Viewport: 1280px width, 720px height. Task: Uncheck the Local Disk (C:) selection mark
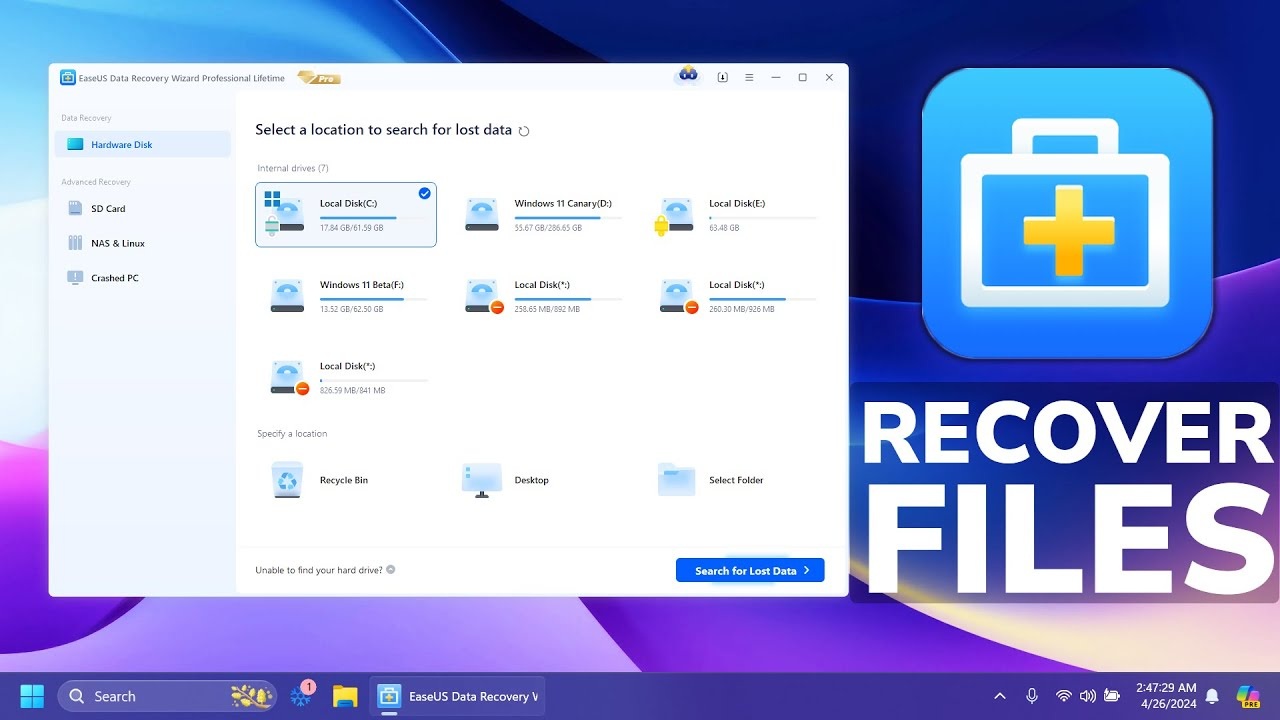[x=423, y=193]
